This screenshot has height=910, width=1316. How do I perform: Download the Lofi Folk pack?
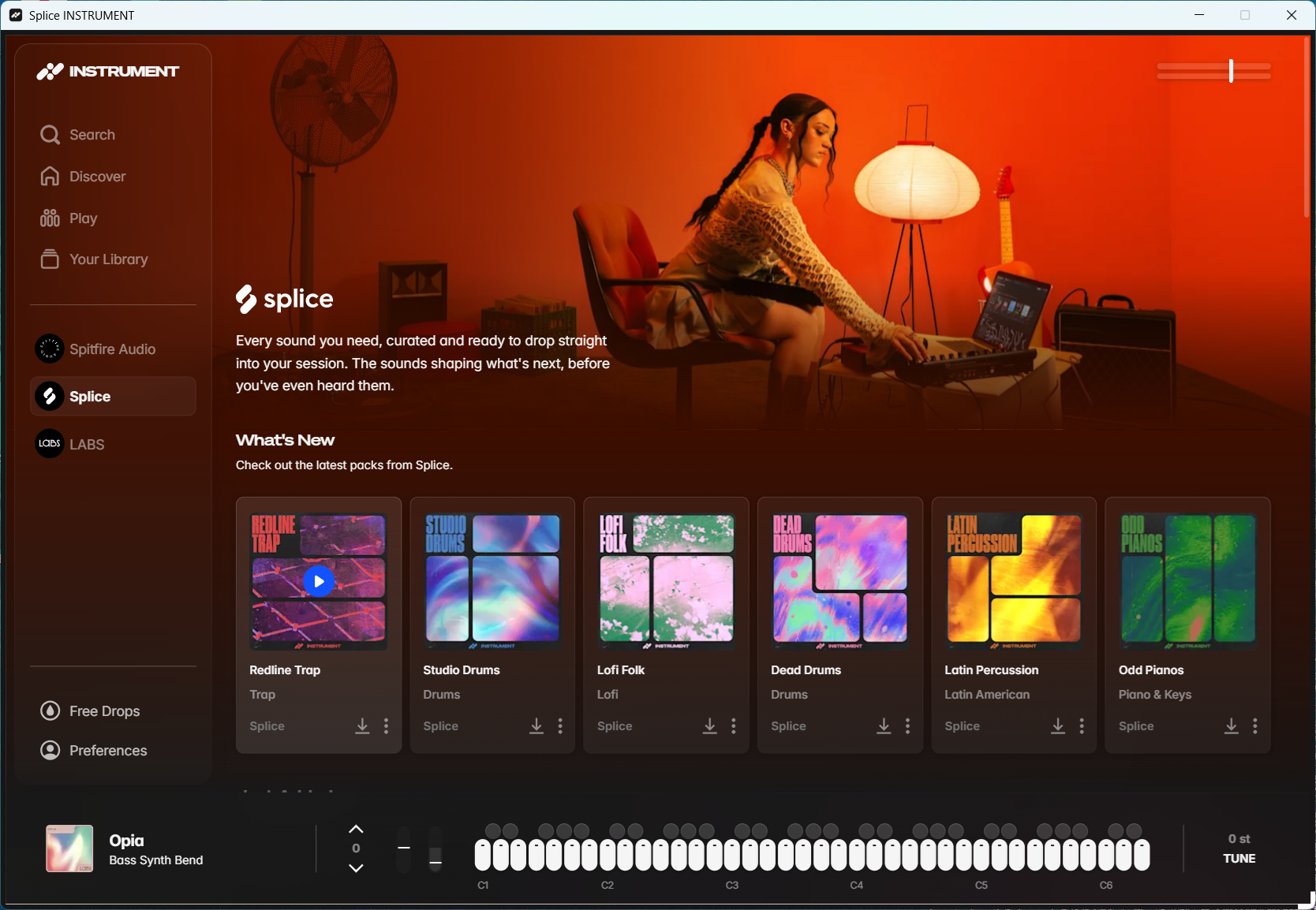(710, 726)
